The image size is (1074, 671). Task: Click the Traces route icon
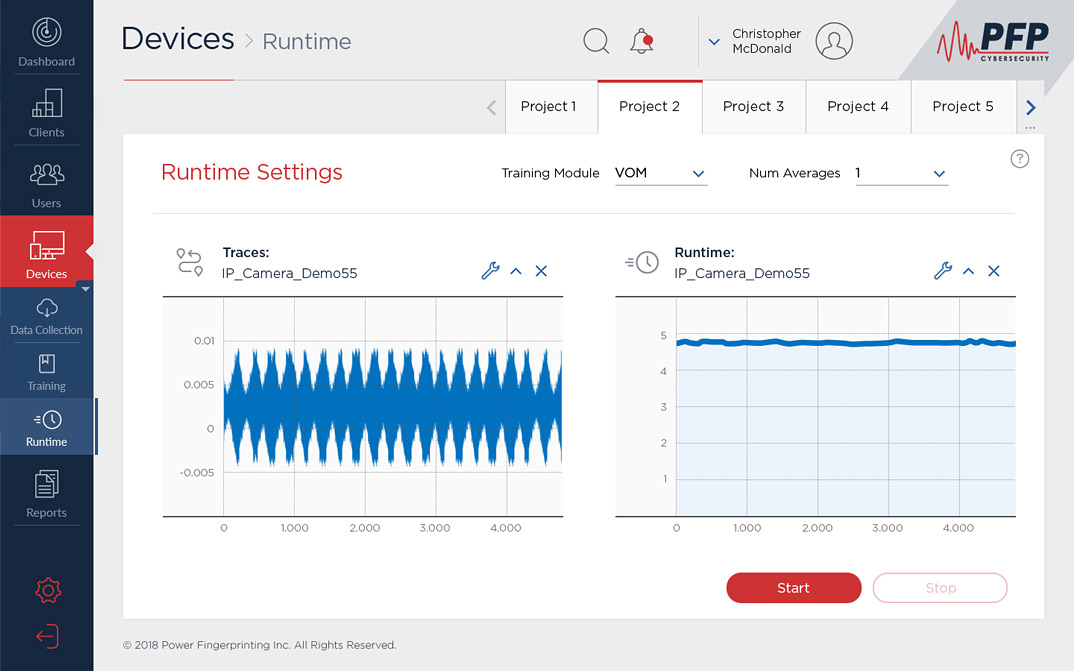tap(190, 262)
